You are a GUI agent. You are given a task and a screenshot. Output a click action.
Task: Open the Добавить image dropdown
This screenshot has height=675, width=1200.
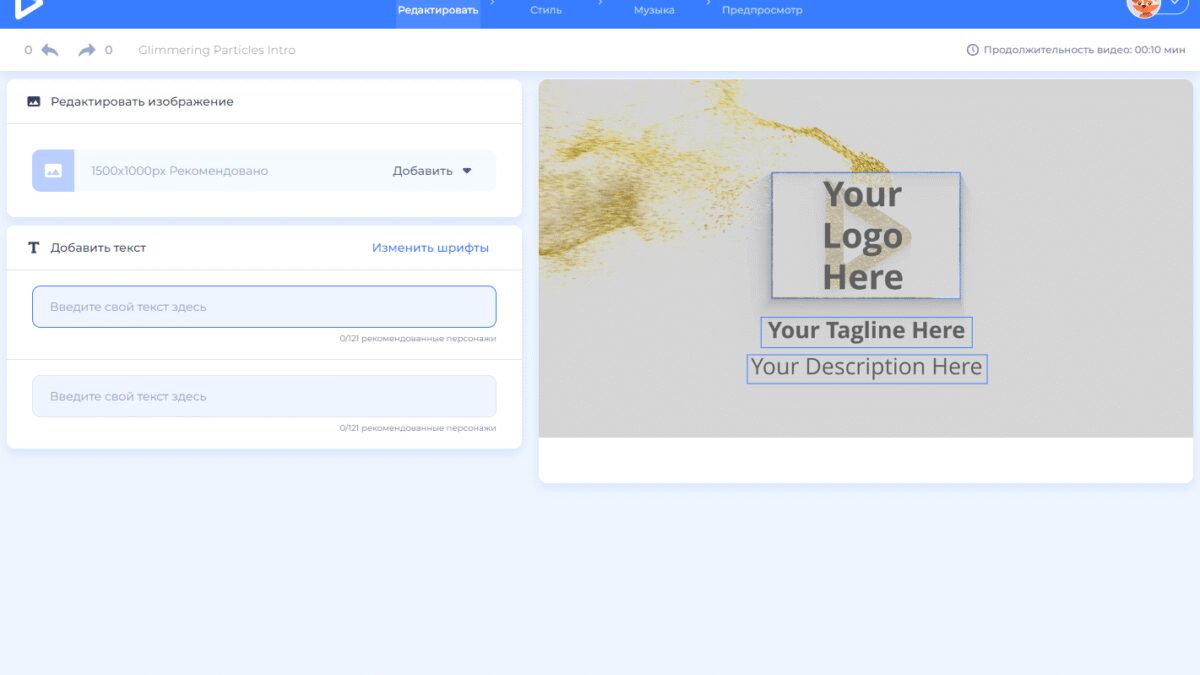click(431, 171)
